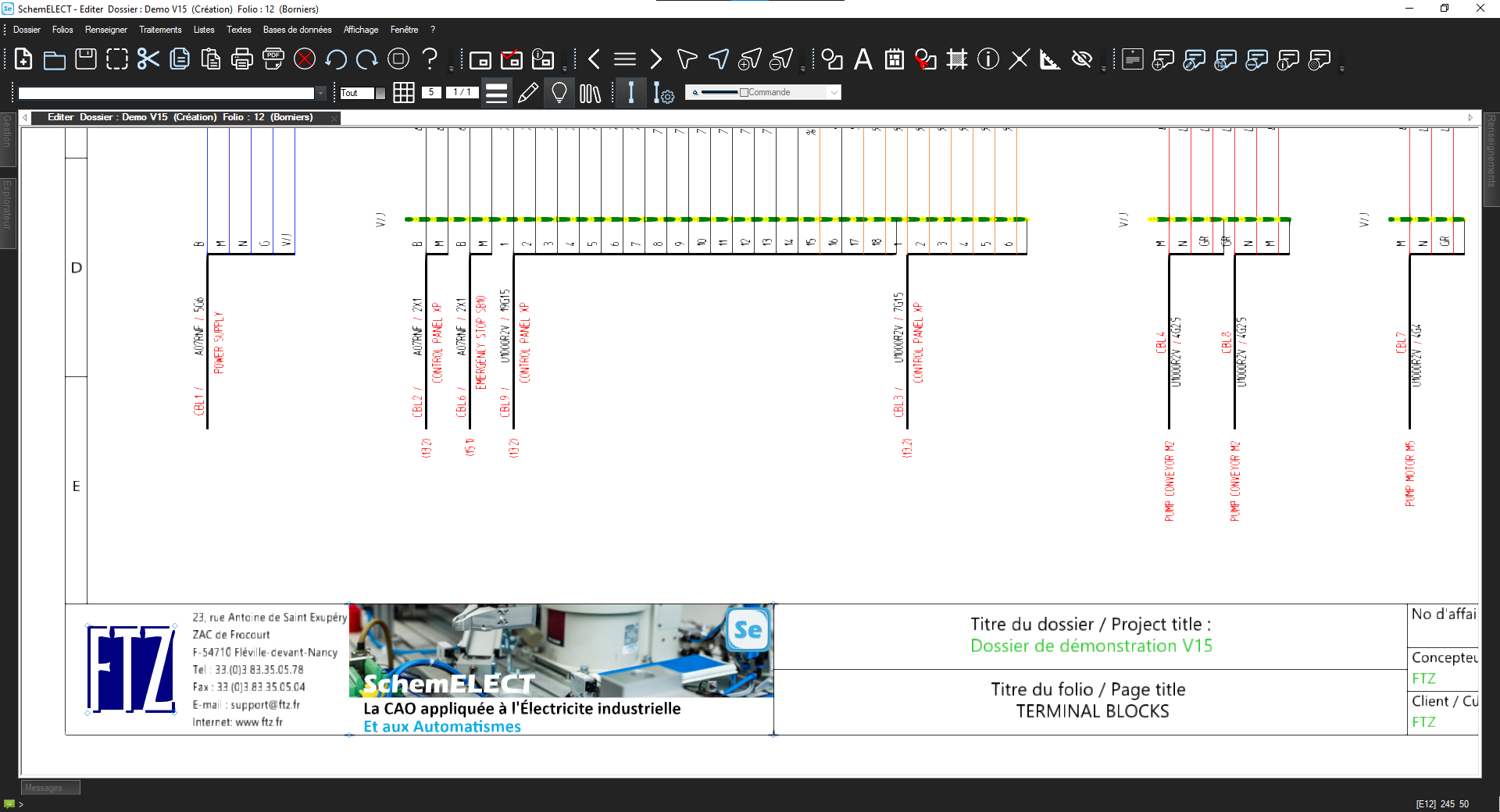Click the pencil edit icon
1500x812 pixels.
click(x=528, y=93)
